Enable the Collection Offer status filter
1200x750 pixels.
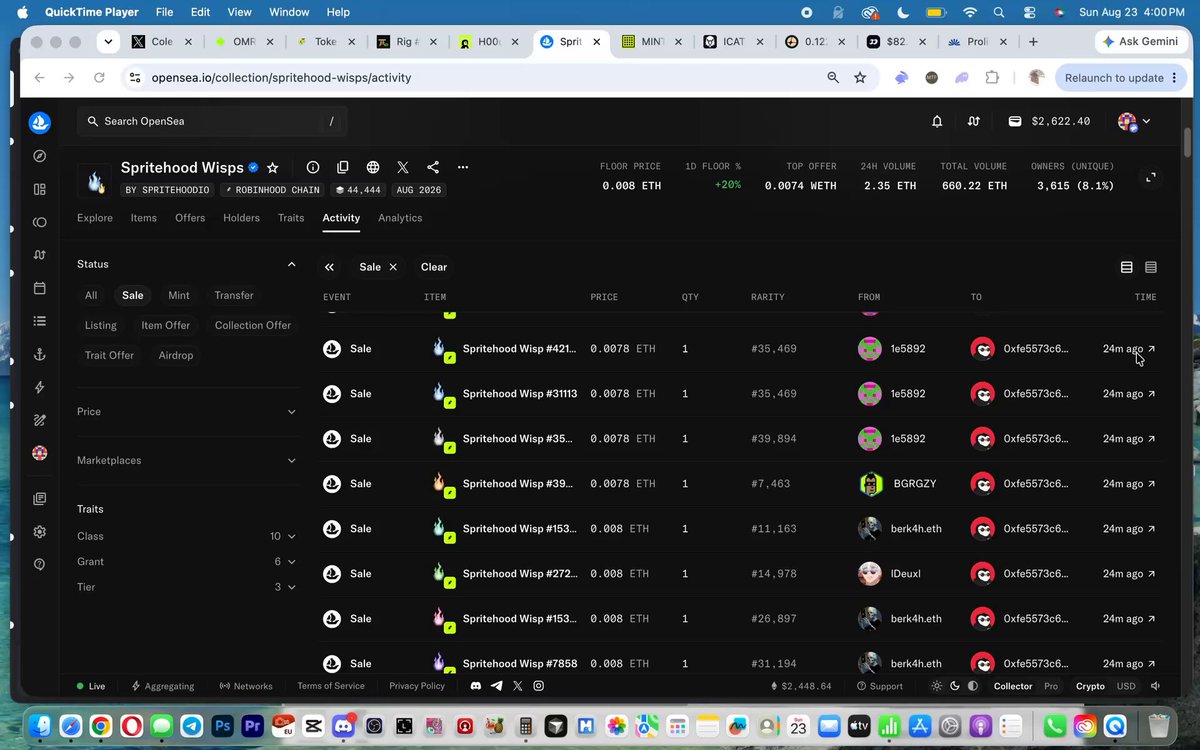tap(253, 325)
